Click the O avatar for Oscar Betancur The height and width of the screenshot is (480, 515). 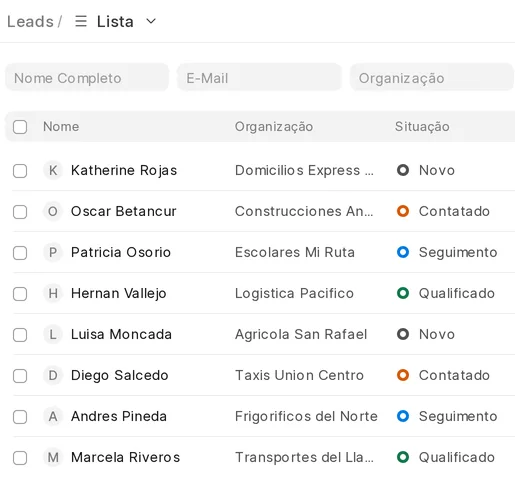click(53, 211)
